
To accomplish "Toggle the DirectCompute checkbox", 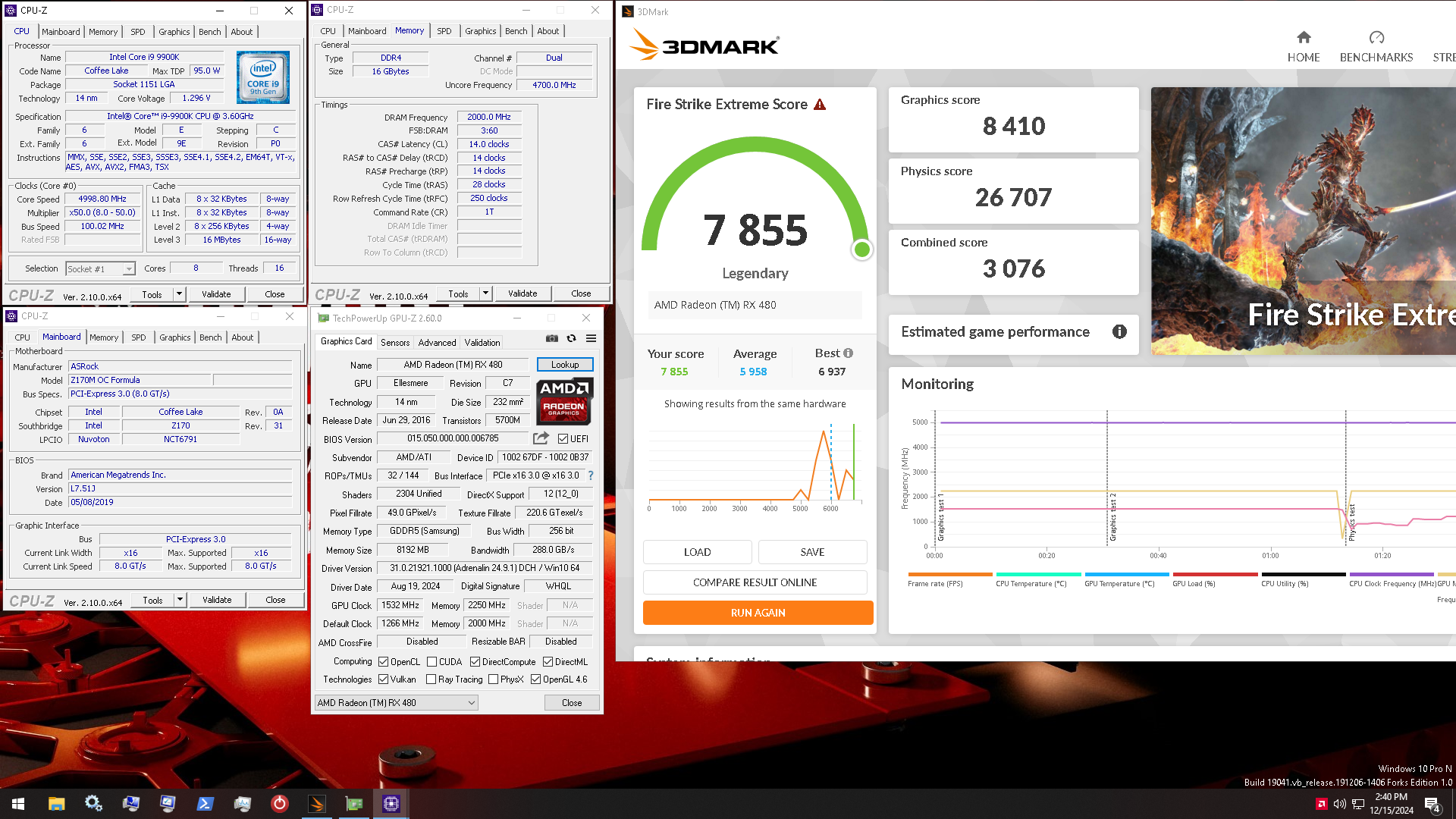I will (475, 662).
